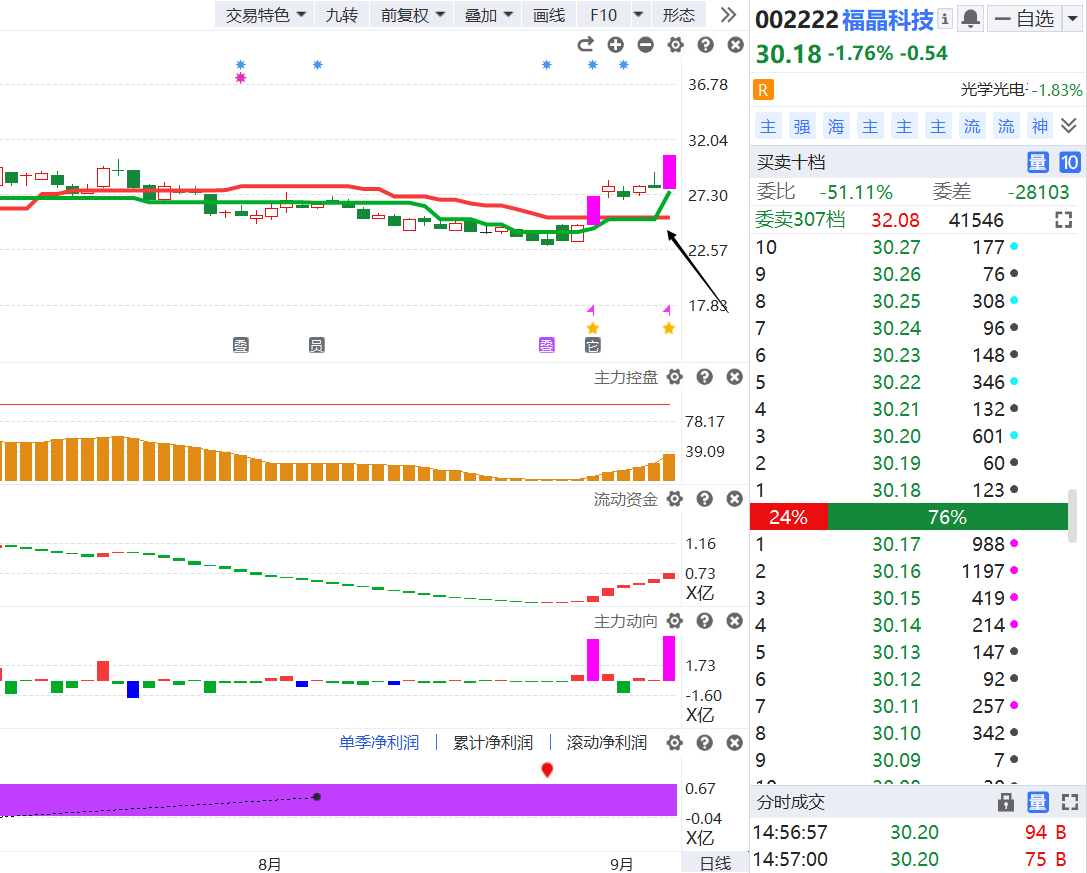Click sell level 3 price 30.20
Viewport: 1087px width, 873px height.
896,436
